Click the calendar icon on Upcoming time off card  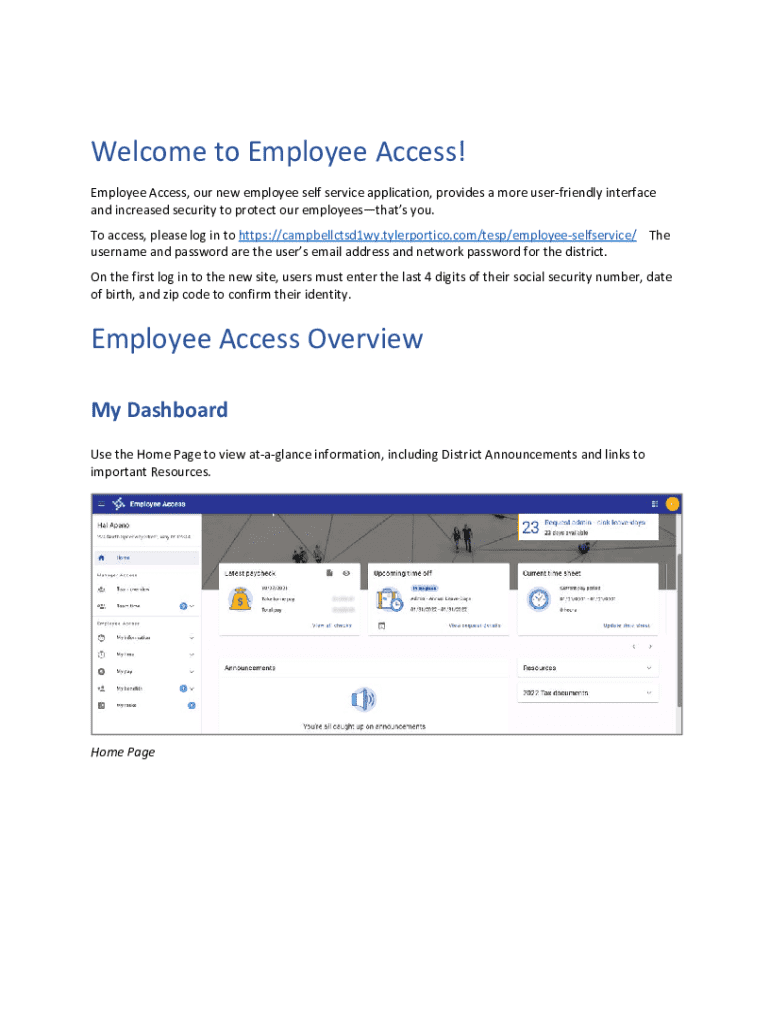click(x=381, y=625)
